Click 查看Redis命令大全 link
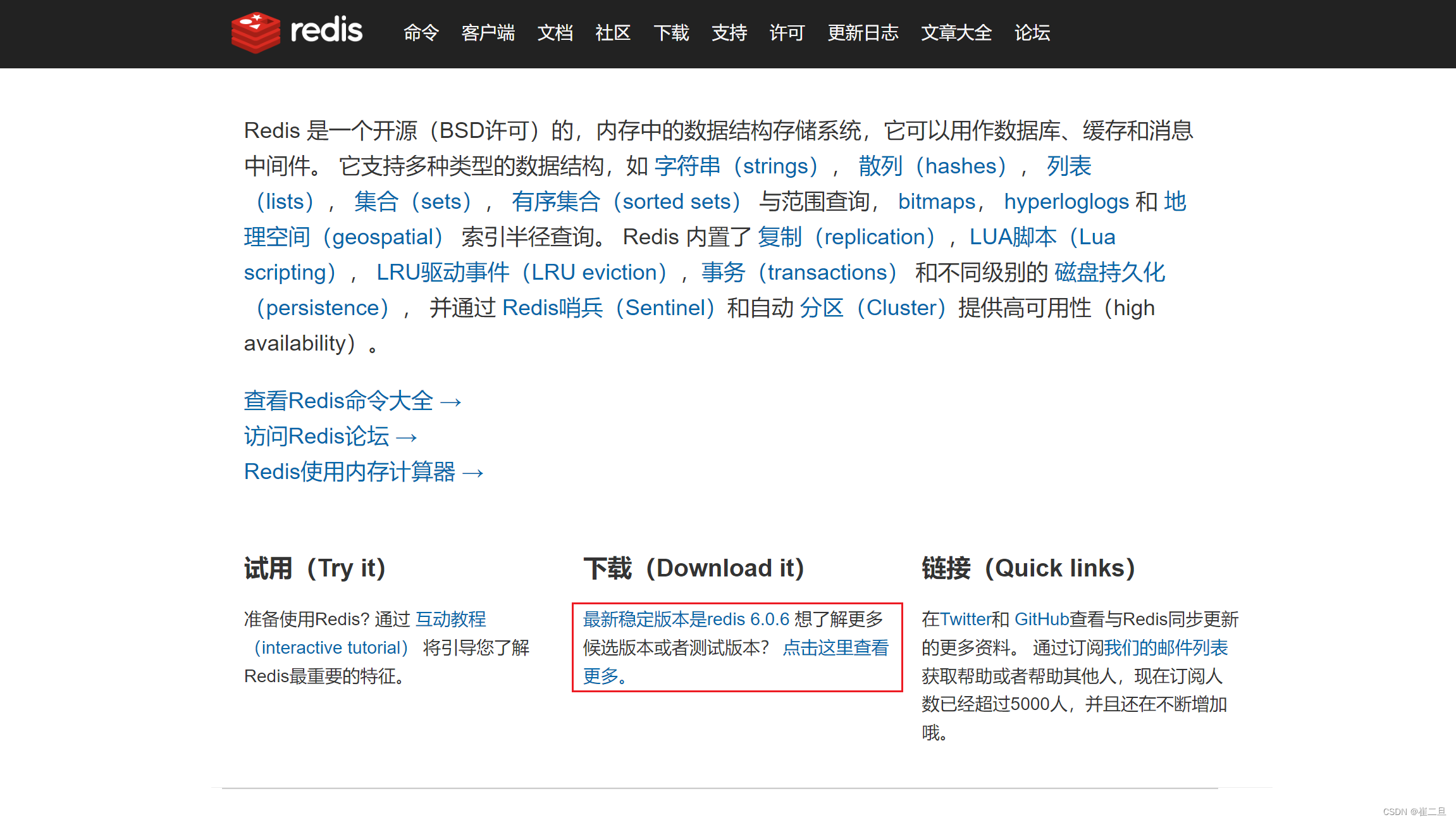 pyautogui.click(x=353, y=401)
